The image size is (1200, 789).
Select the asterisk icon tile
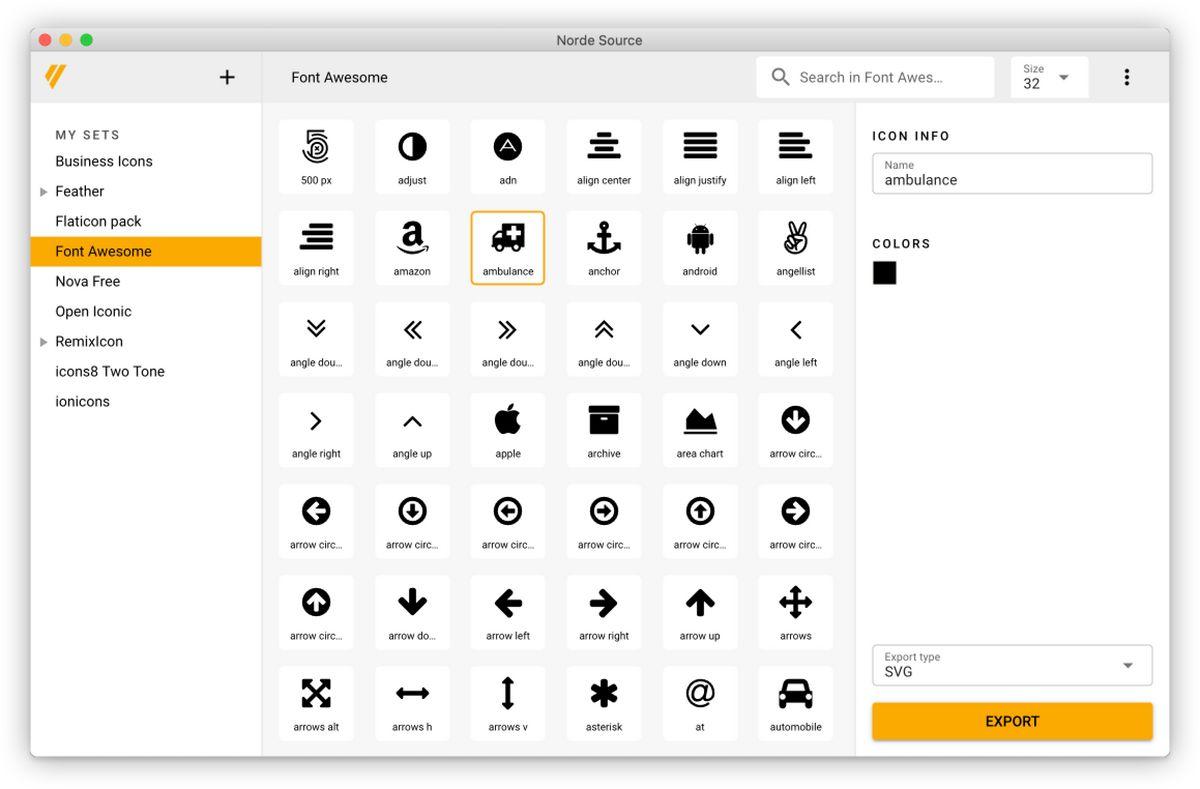point(604,703)
